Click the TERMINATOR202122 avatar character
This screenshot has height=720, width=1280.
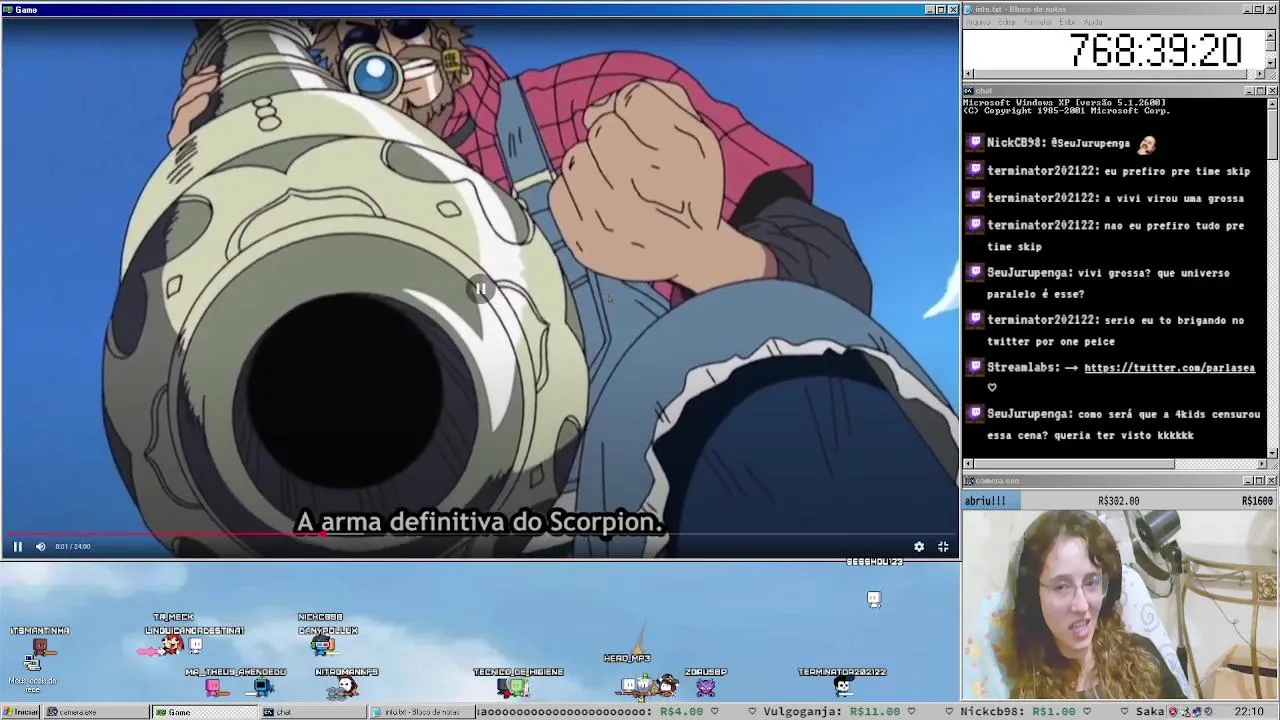[843, 687]
